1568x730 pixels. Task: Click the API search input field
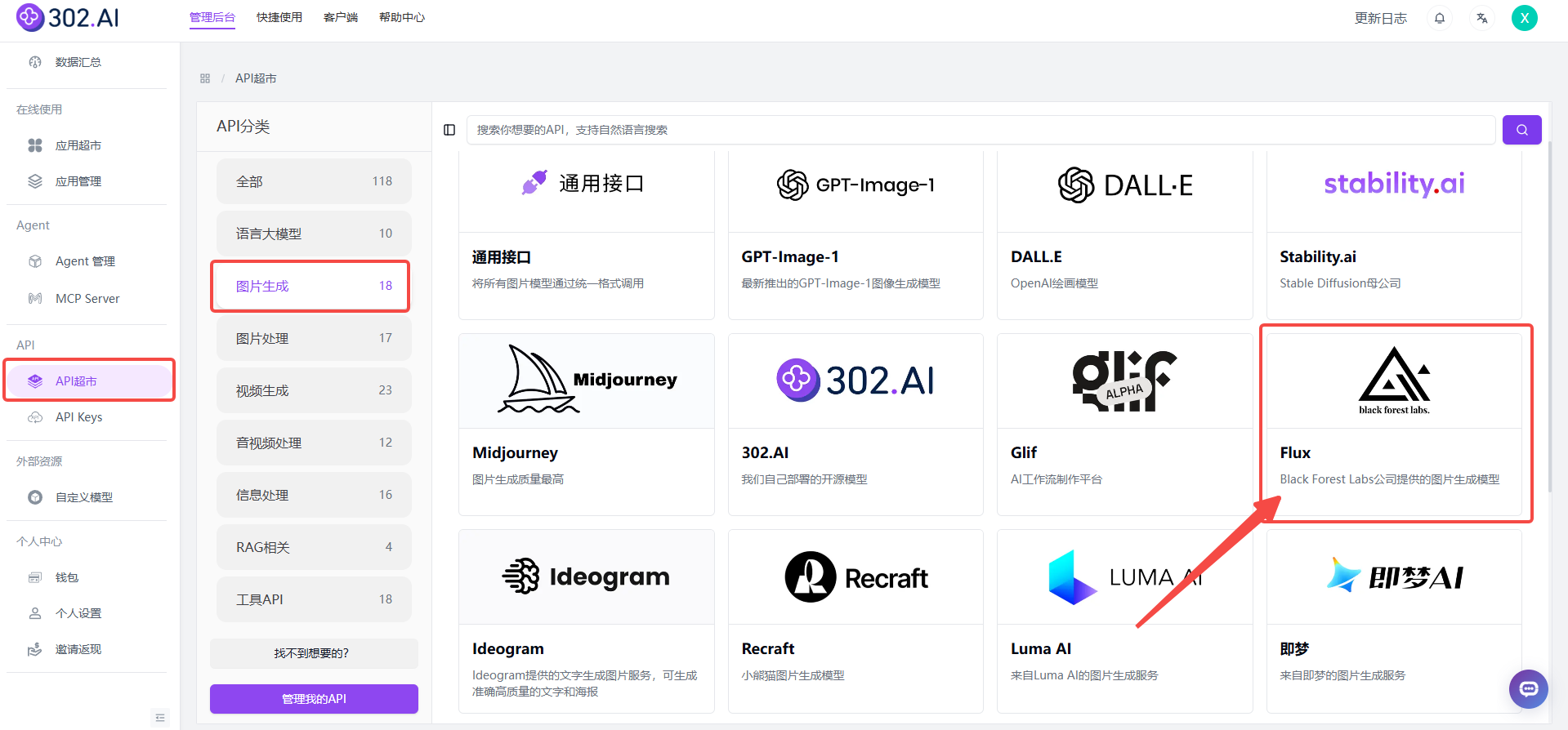point(981,130)
